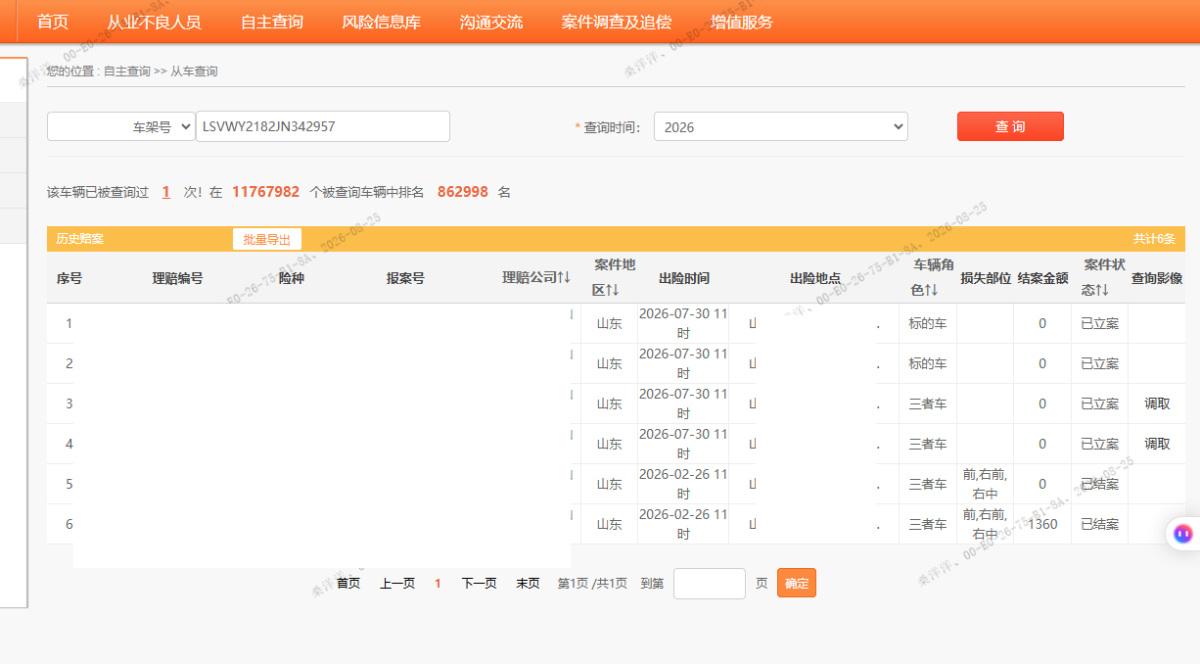This screenshot has width=1200, height=664.
Task: Click the 批量导出 button
Action: [267, 239]
